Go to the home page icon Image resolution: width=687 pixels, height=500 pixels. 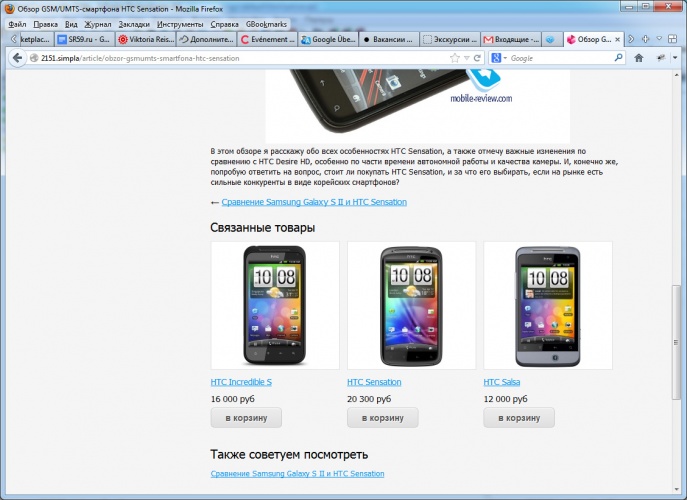(639, 58)
